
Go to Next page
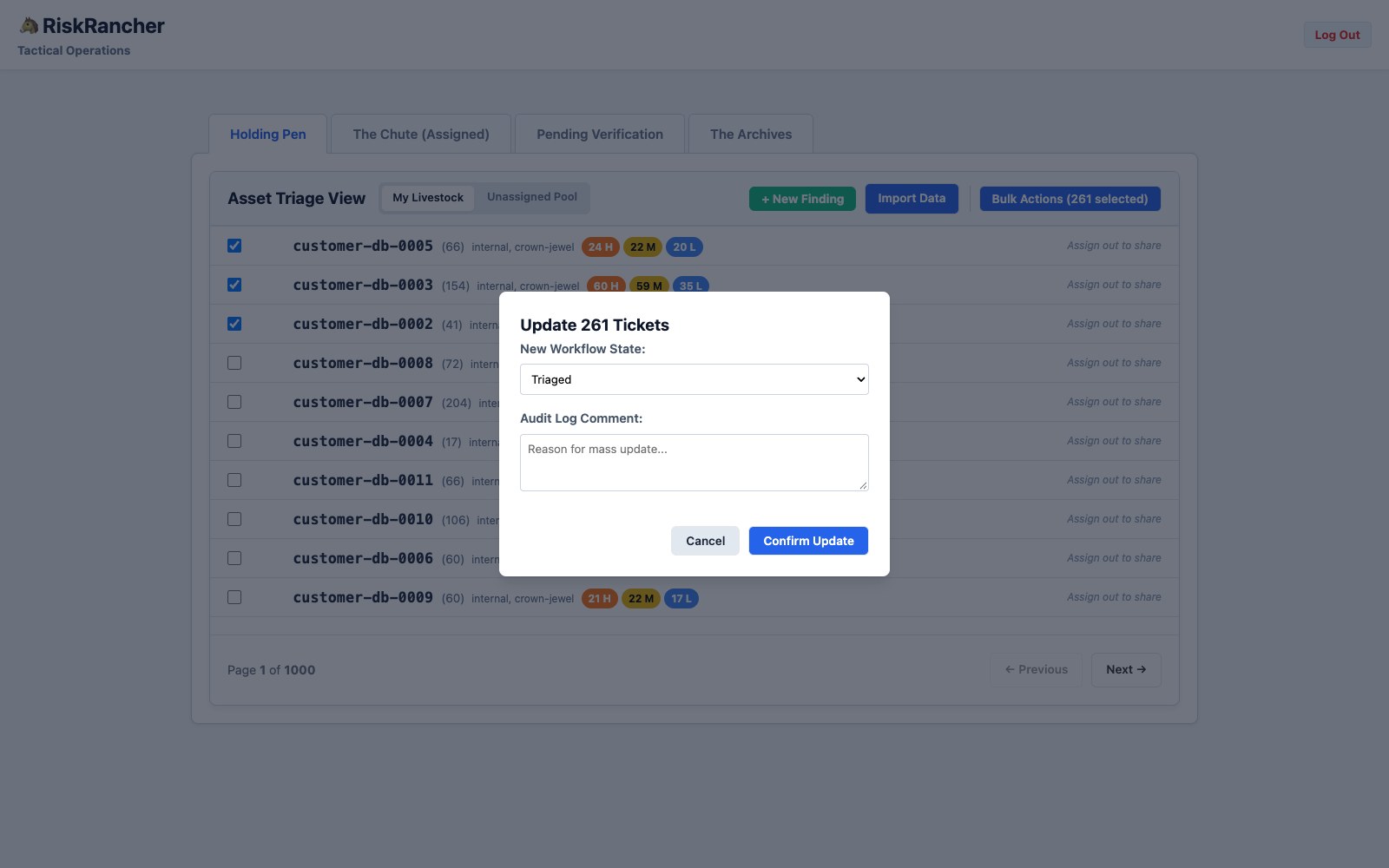[1126, 669]
